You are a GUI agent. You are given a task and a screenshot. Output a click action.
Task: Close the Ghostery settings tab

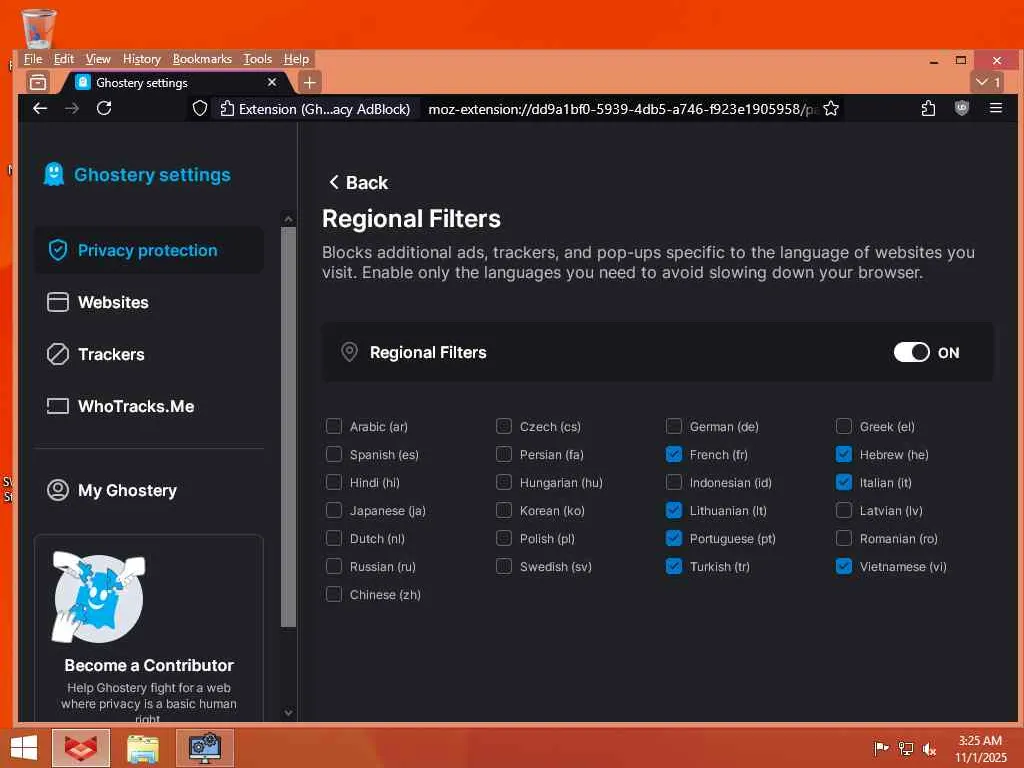point(272,82)
